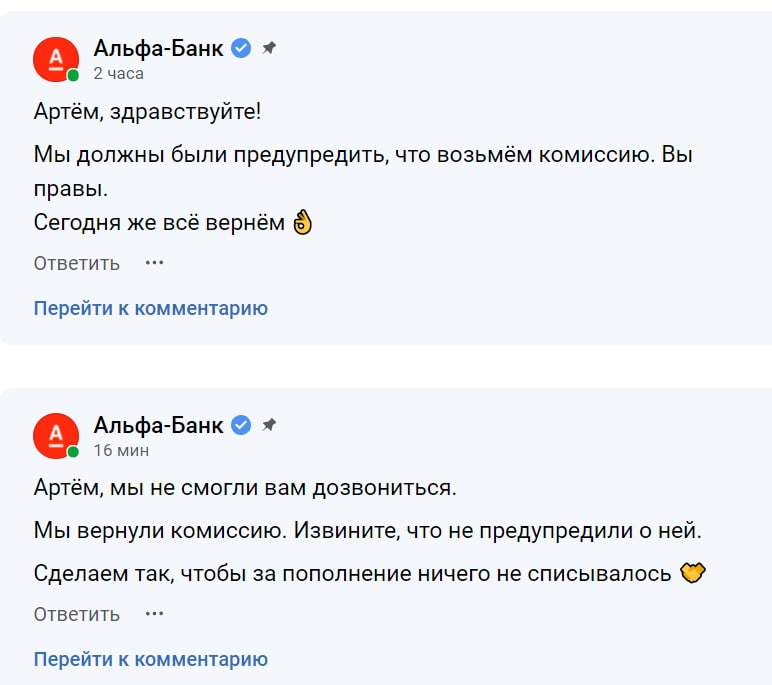Click the blue verified badge in first comment

coord(241,48)
